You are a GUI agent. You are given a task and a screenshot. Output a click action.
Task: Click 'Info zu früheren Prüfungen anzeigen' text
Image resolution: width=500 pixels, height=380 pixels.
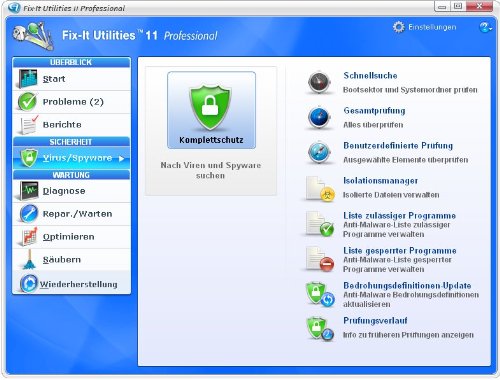pos(408,335)
